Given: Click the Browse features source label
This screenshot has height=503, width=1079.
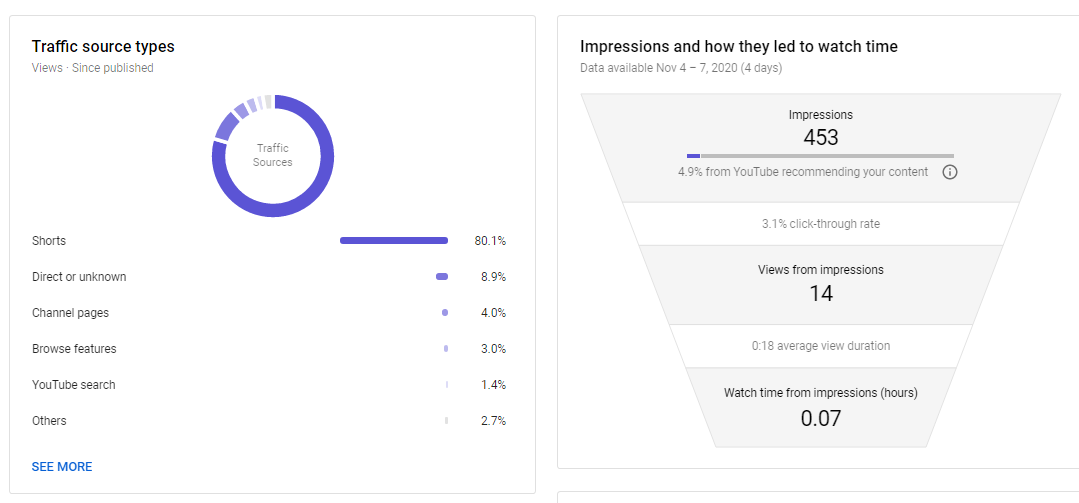Looking at the screenshot, I should 74,349.
